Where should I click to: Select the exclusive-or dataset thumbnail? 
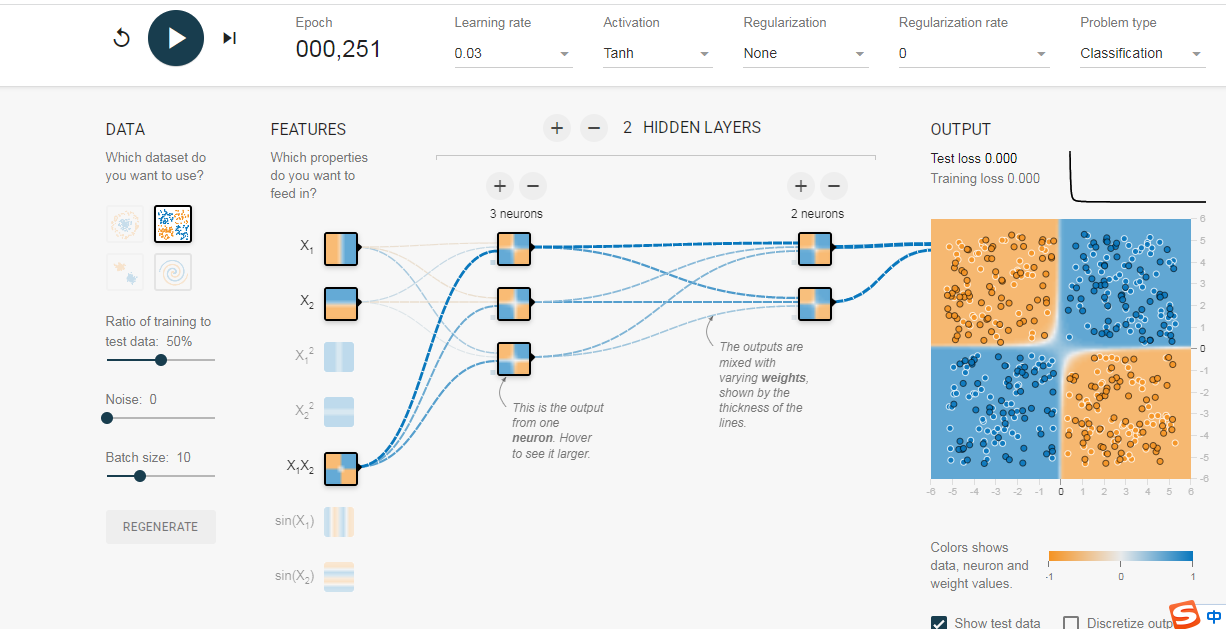pyautogui.click(x=173, y=224)
